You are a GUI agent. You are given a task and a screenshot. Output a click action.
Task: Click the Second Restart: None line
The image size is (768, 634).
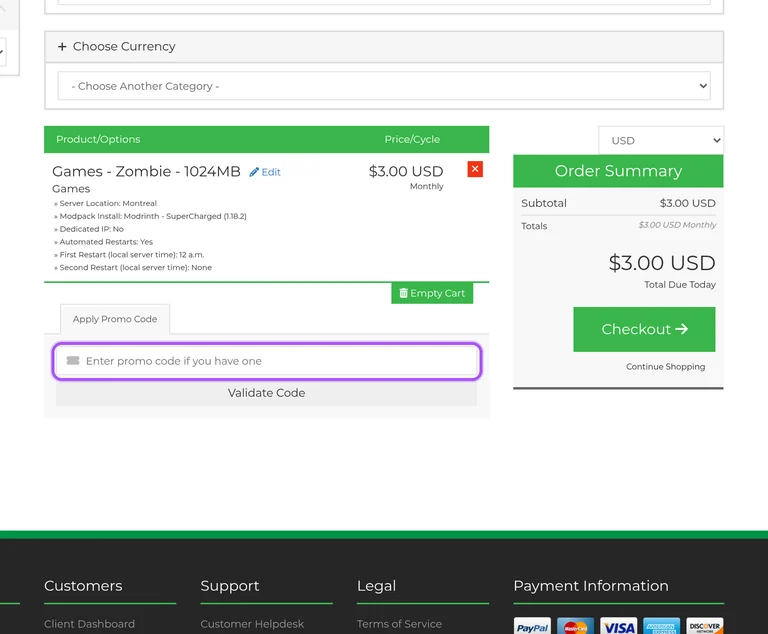click(133, 268)
